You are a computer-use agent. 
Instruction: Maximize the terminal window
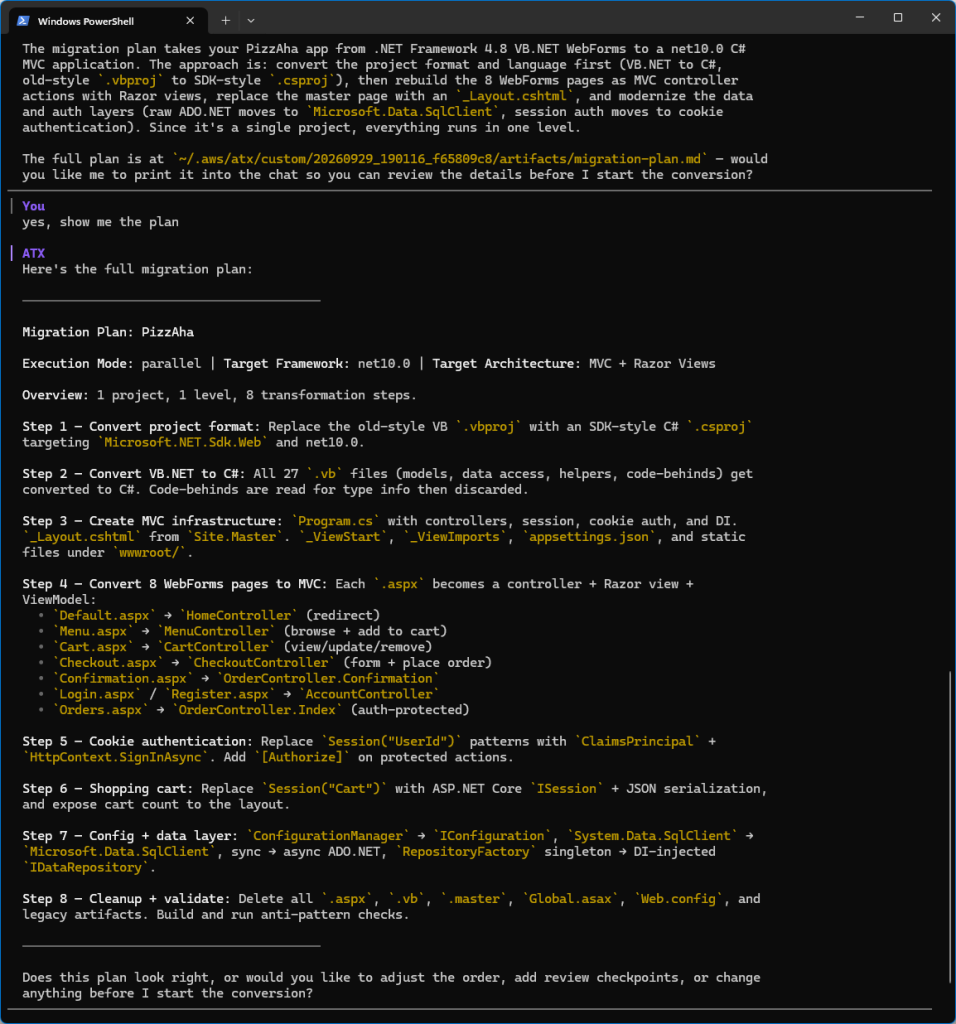point(898,18)
